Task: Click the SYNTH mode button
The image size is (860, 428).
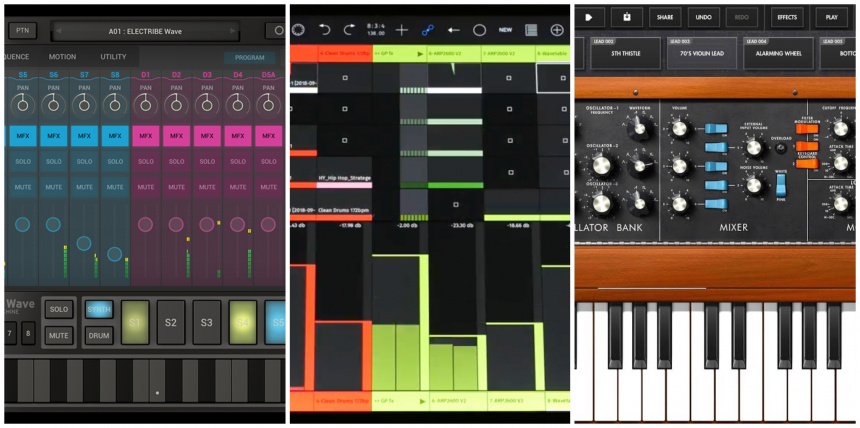Action: coord(99,309)
